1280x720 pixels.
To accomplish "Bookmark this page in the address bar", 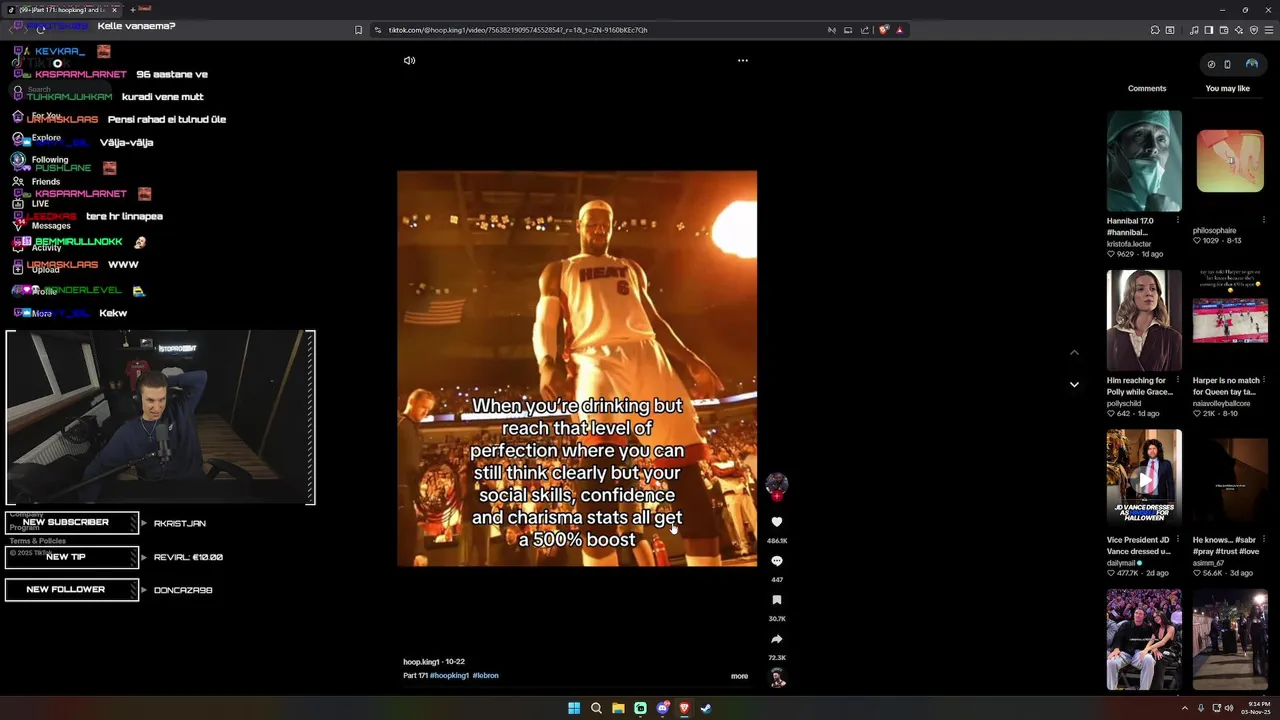I will tap(358, 30).
